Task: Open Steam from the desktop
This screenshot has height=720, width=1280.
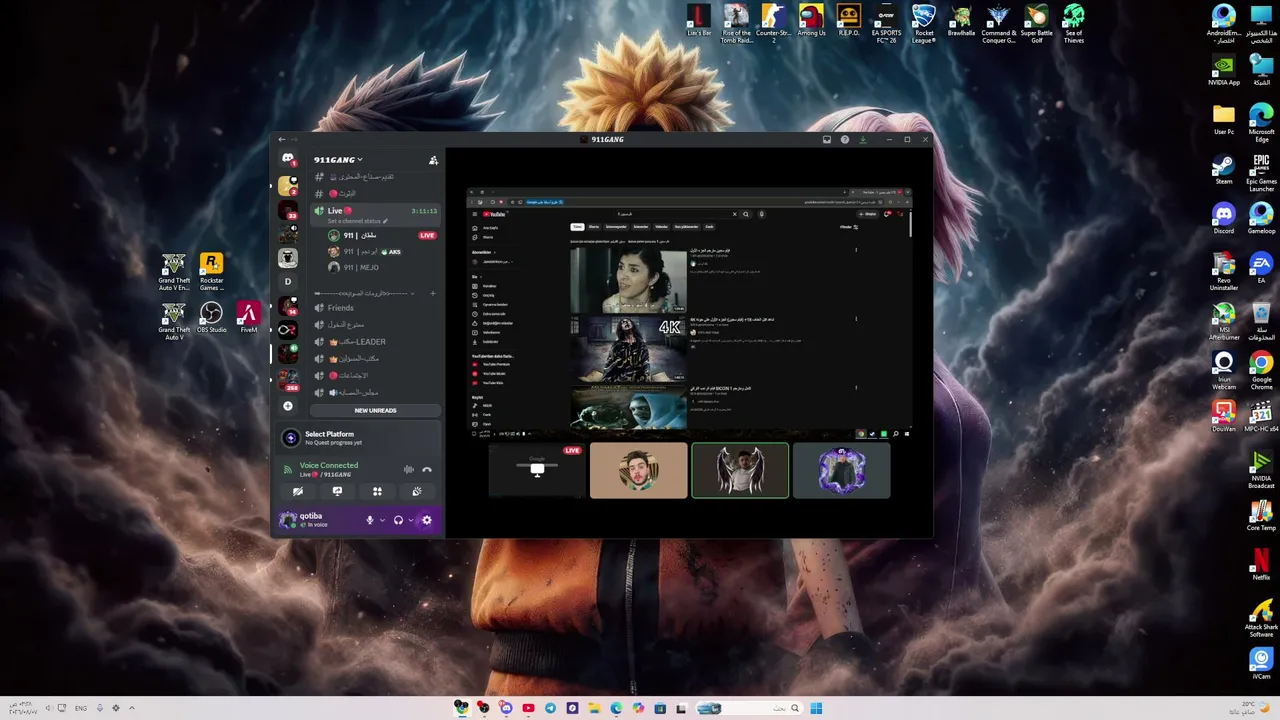Action: [1224, 168]
